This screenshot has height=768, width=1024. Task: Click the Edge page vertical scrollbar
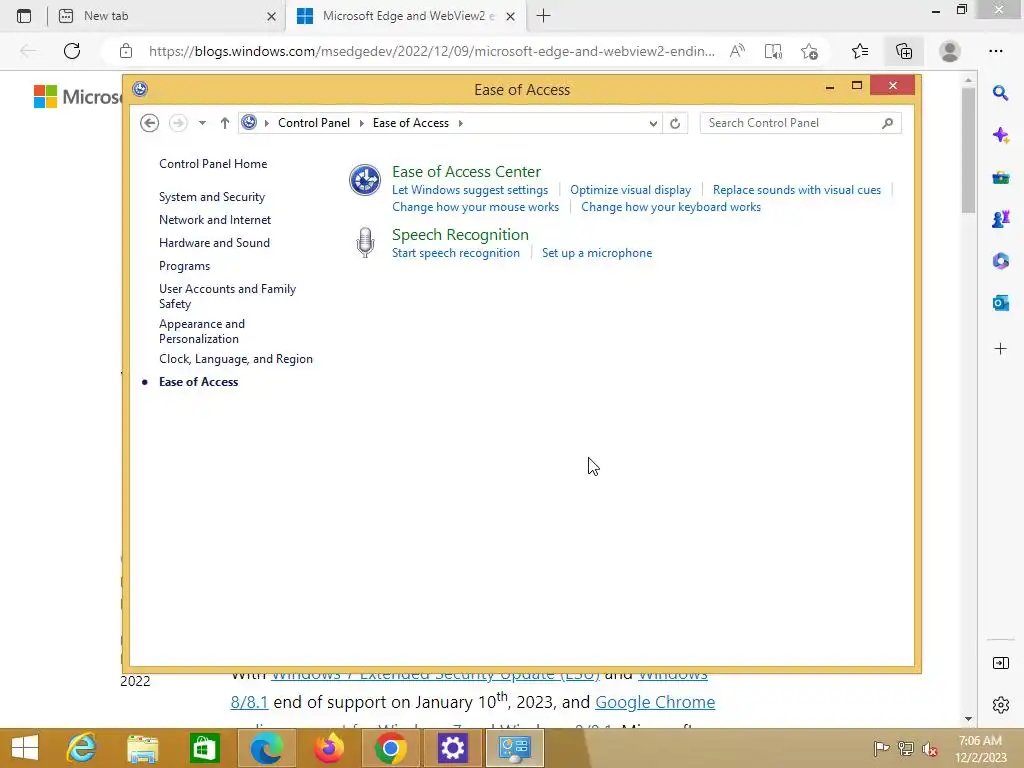[968, 150]
